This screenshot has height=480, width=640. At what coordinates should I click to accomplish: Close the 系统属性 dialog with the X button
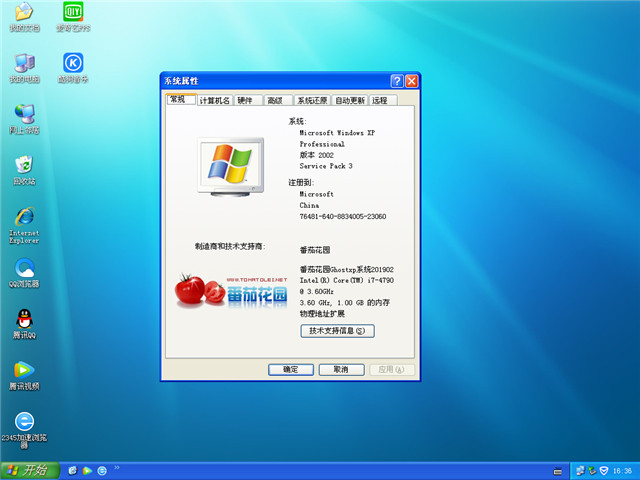point(411,81)
